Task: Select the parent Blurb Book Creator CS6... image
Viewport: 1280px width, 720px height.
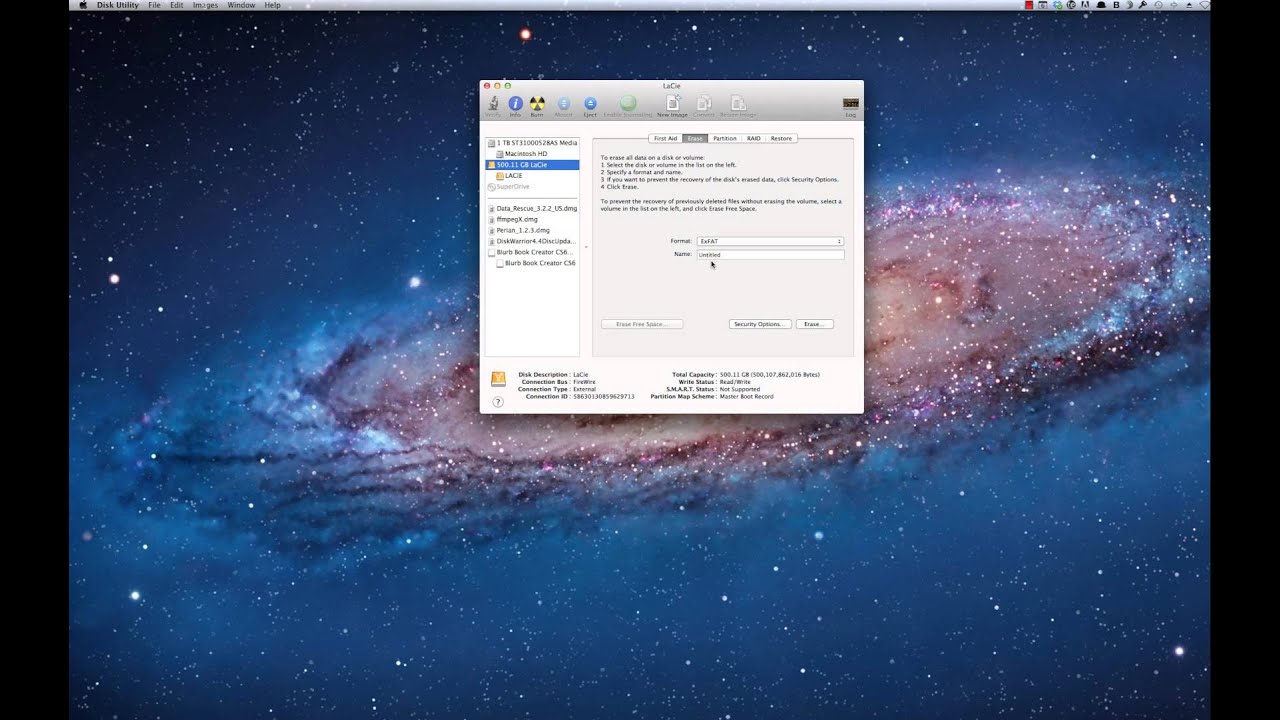Action: (x=532, y=252)
